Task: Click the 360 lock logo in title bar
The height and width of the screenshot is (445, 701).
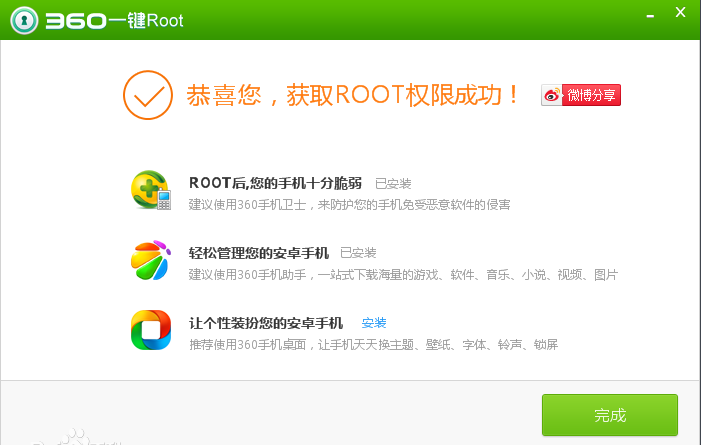Action: click(25, 19)
